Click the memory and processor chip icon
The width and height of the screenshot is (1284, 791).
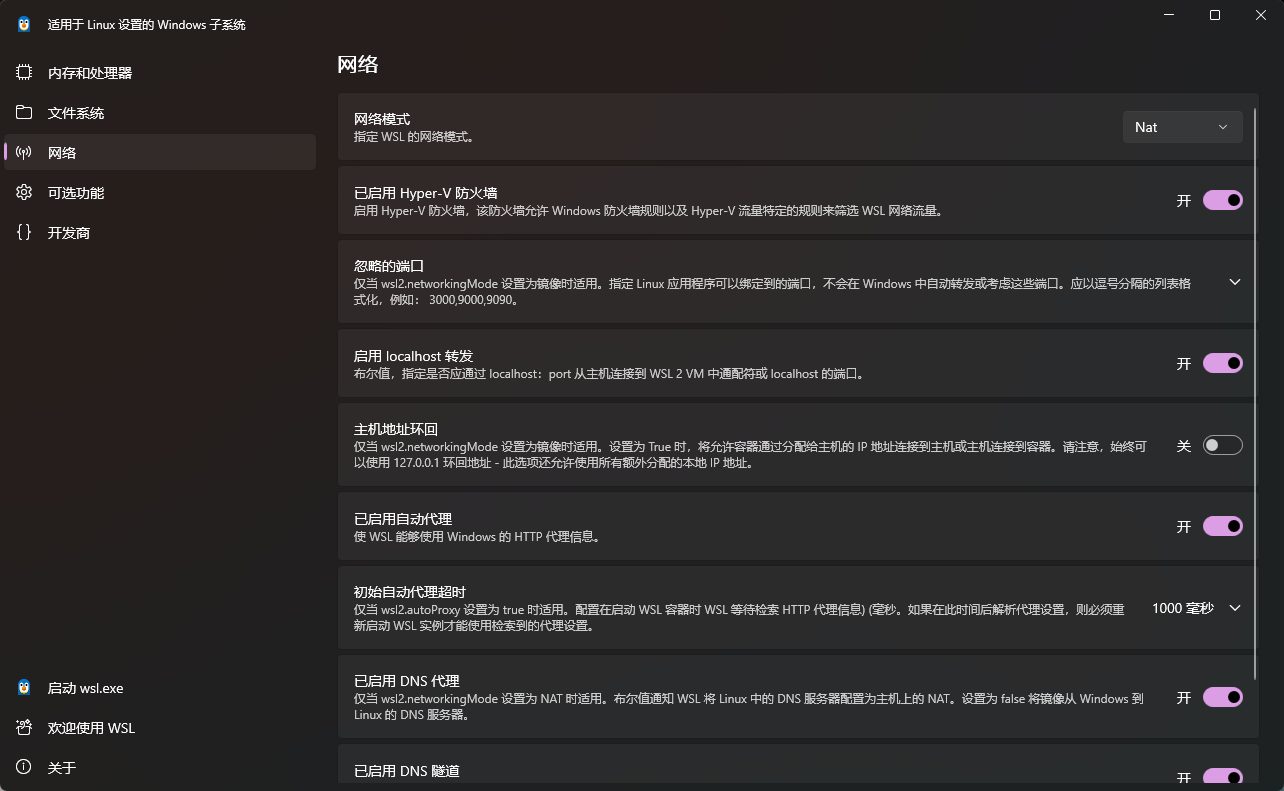(x=24, y=73)
